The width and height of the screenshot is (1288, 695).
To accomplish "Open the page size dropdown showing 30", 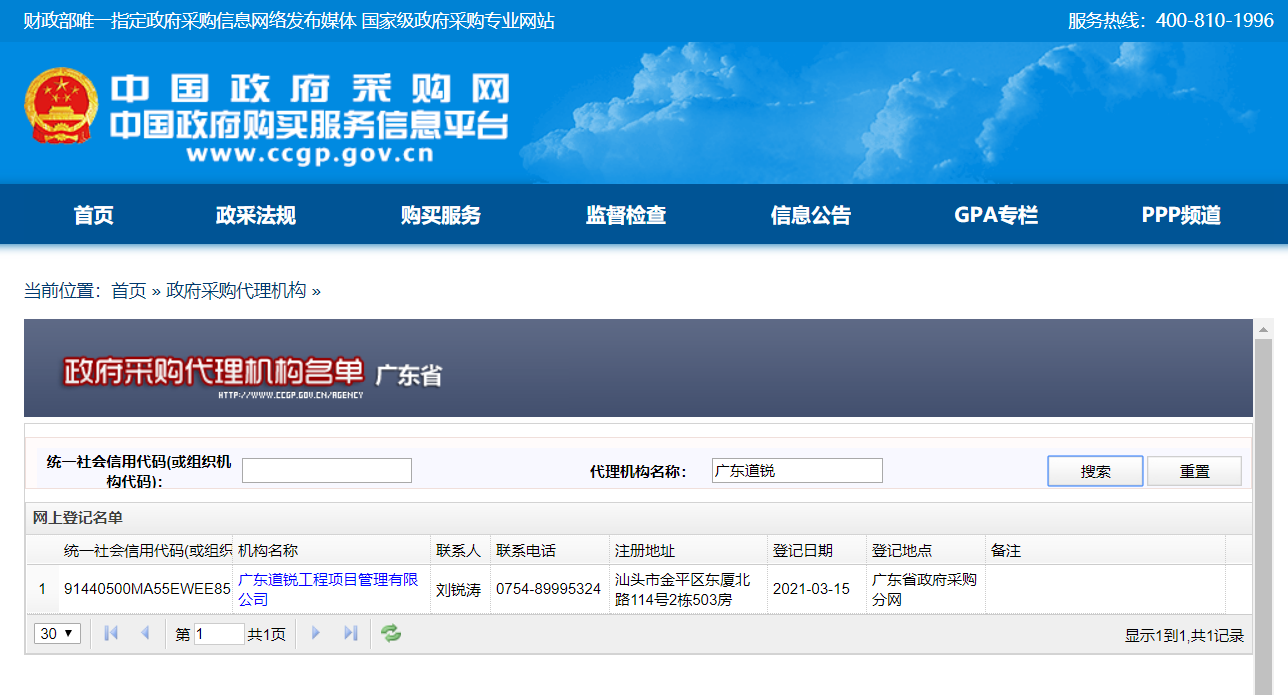I will click(x=58, y=633).
